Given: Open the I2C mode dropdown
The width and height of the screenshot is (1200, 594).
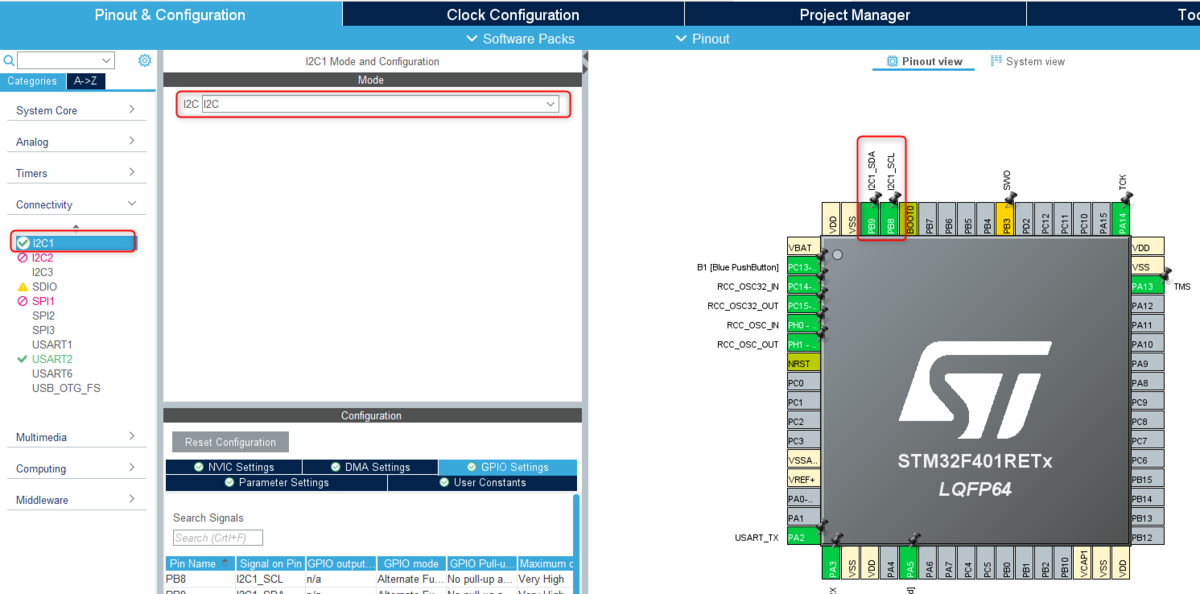Looking at the screenshot, I should tap(550, 104).
